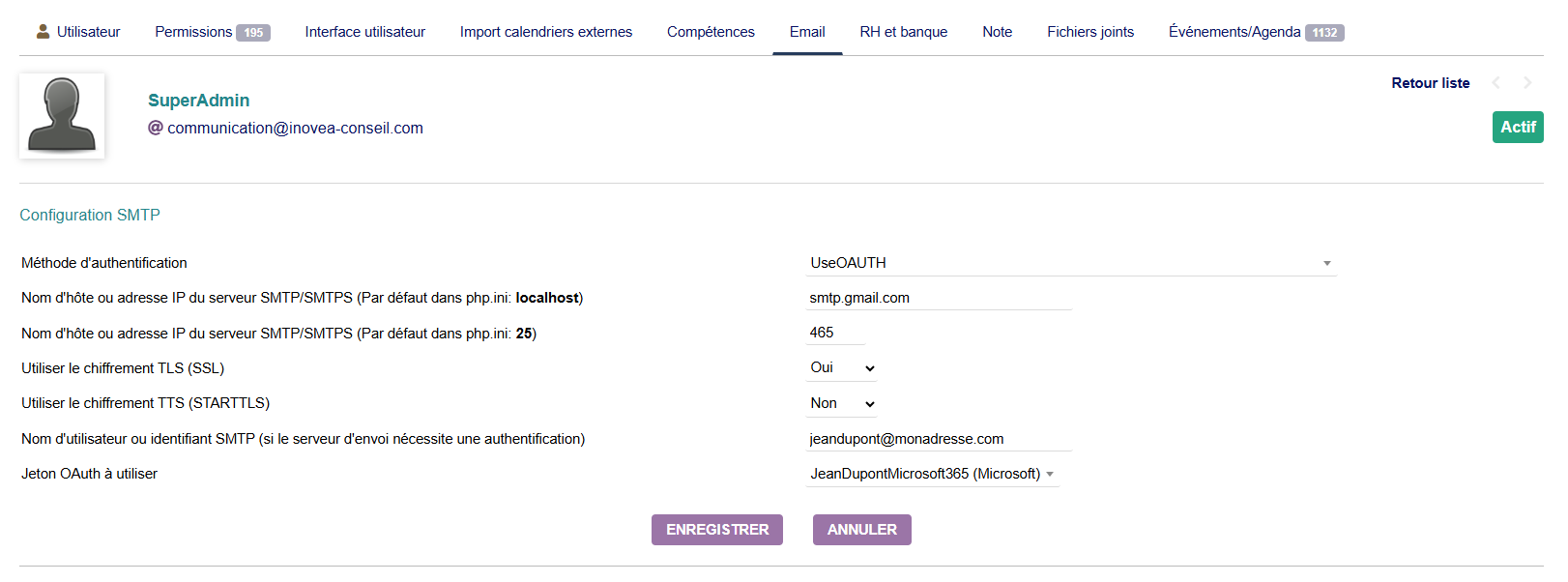Follow the Retour liste link
This screenshot has height=582, width=1568.
pos(1430,83)
